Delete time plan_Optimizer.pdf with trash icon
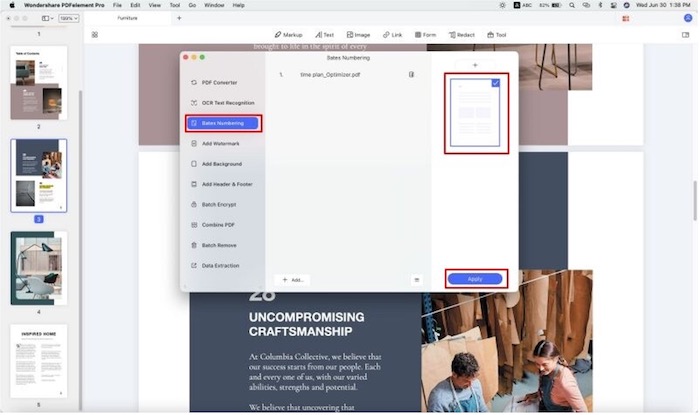 tap(411, 75)
